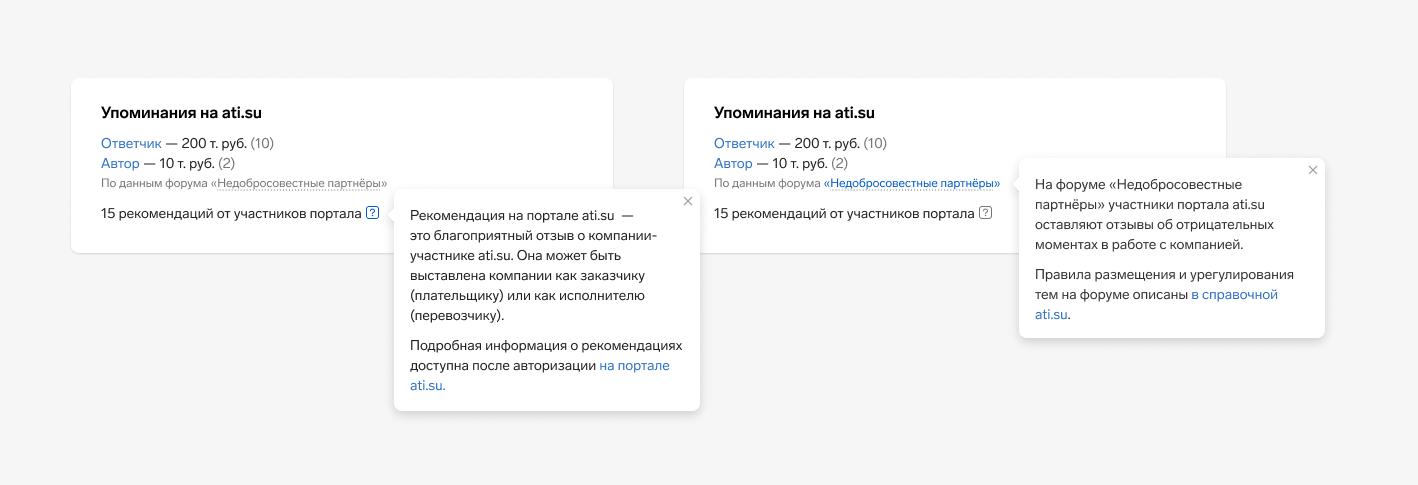
Task: Click the blue «Недобросовестные партнёры» link in right card
Action: point(911,184)
